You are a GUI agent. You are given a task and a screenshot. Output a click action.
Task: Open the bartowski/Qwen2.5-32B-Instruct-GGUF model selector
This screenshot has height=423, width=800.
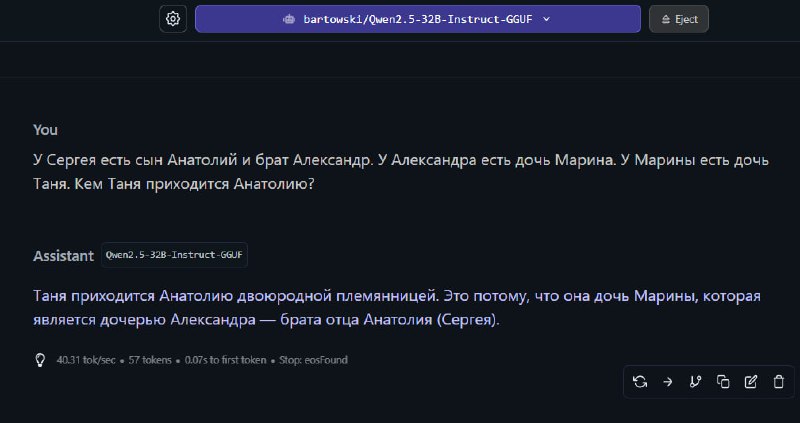coord(417,19)
